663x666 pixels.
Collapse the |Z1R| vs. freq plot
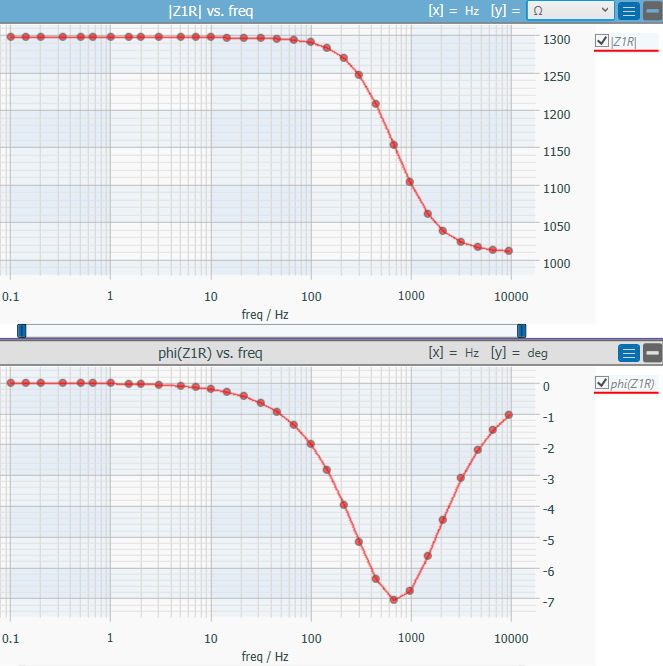653,11
